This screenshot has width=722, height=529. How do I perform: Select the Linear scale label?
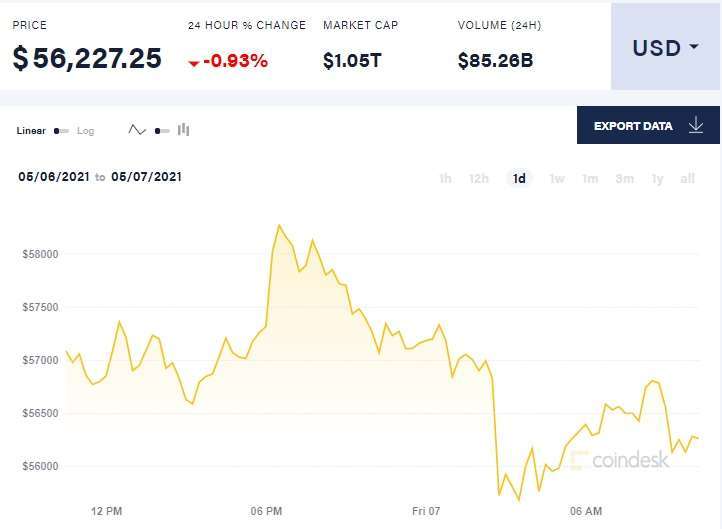(x=31, y=131)
